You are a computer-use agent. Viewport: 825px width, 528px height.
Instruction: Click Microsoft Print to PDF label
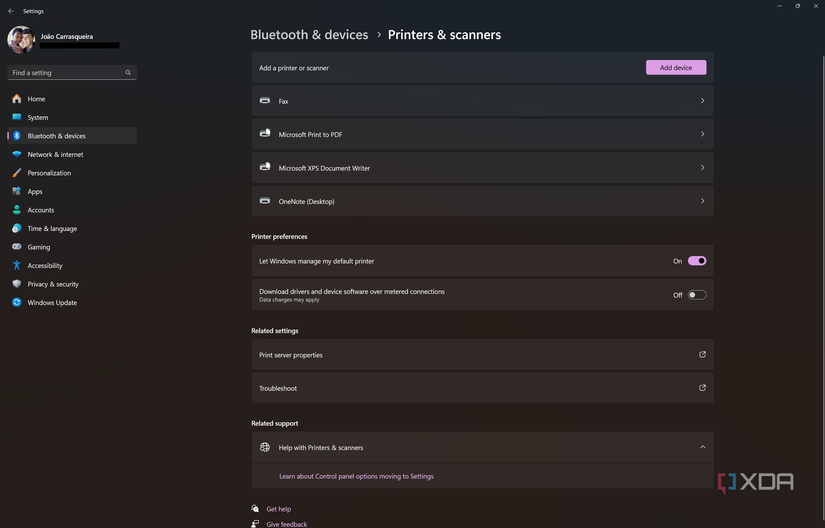pos(310,135)
